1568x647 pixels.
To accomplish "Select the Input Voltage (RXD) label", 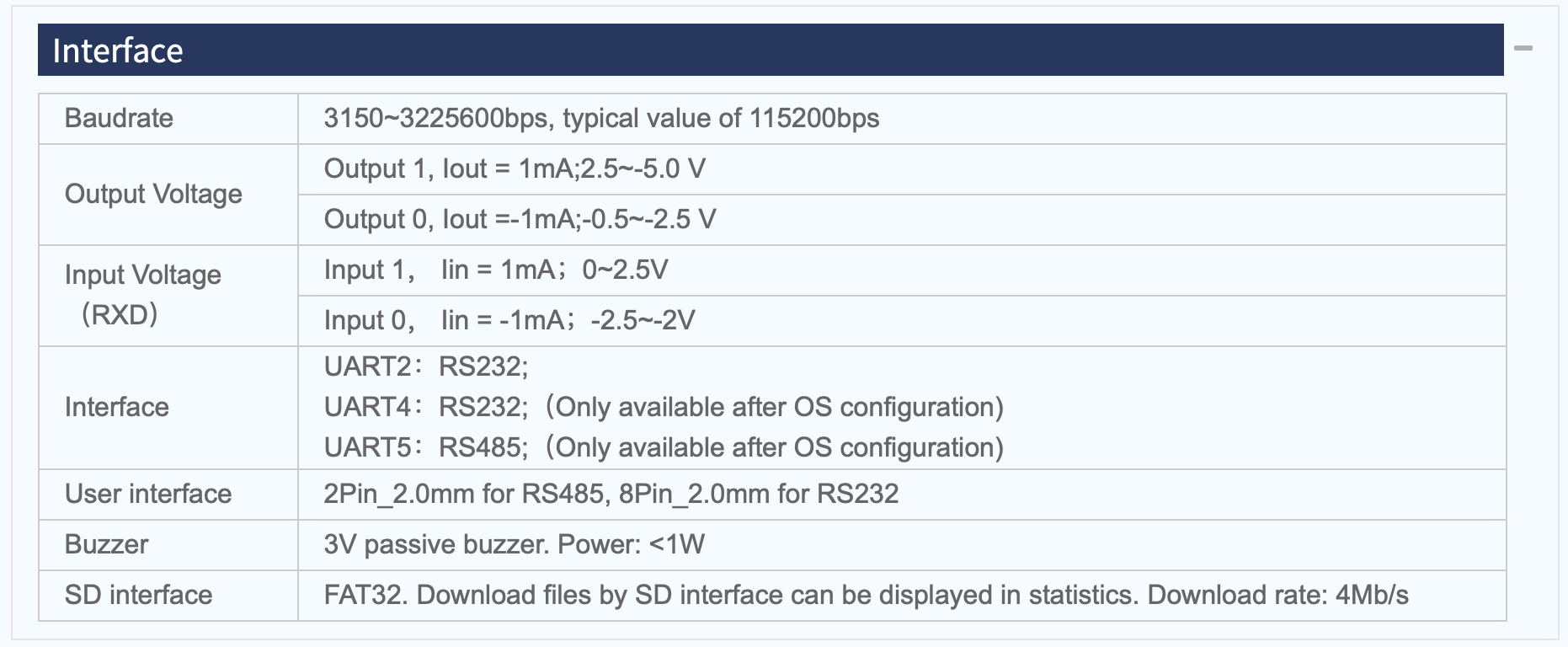I will (143, 294).
